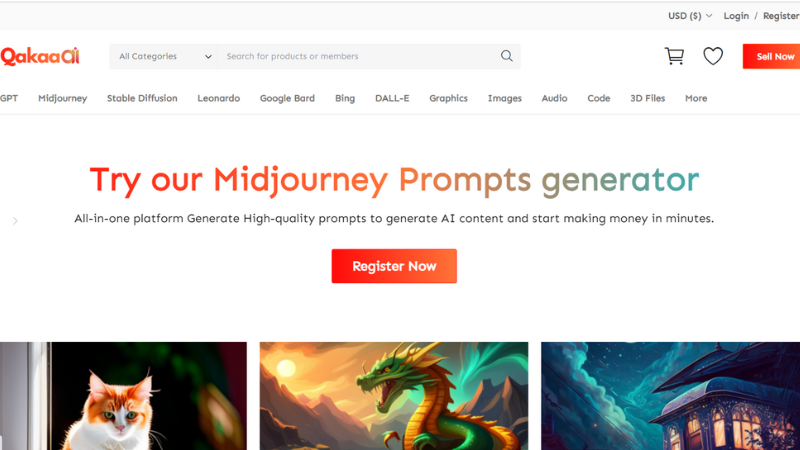The image size is (800, 450).
Task: Click the QakaaAi logo
Action: pos(40,56)
